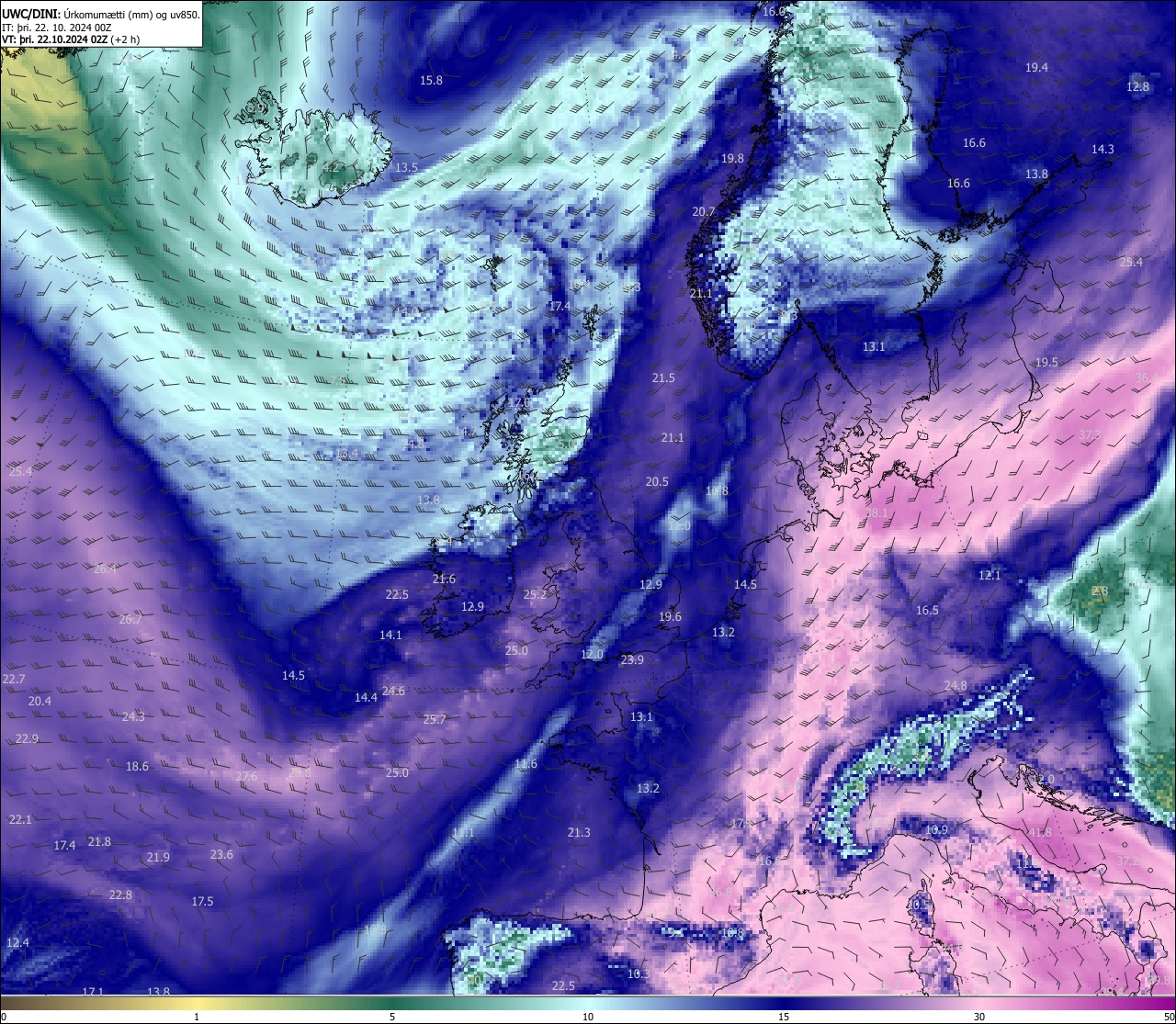Select the map value "21.8"

coord(99,841)
